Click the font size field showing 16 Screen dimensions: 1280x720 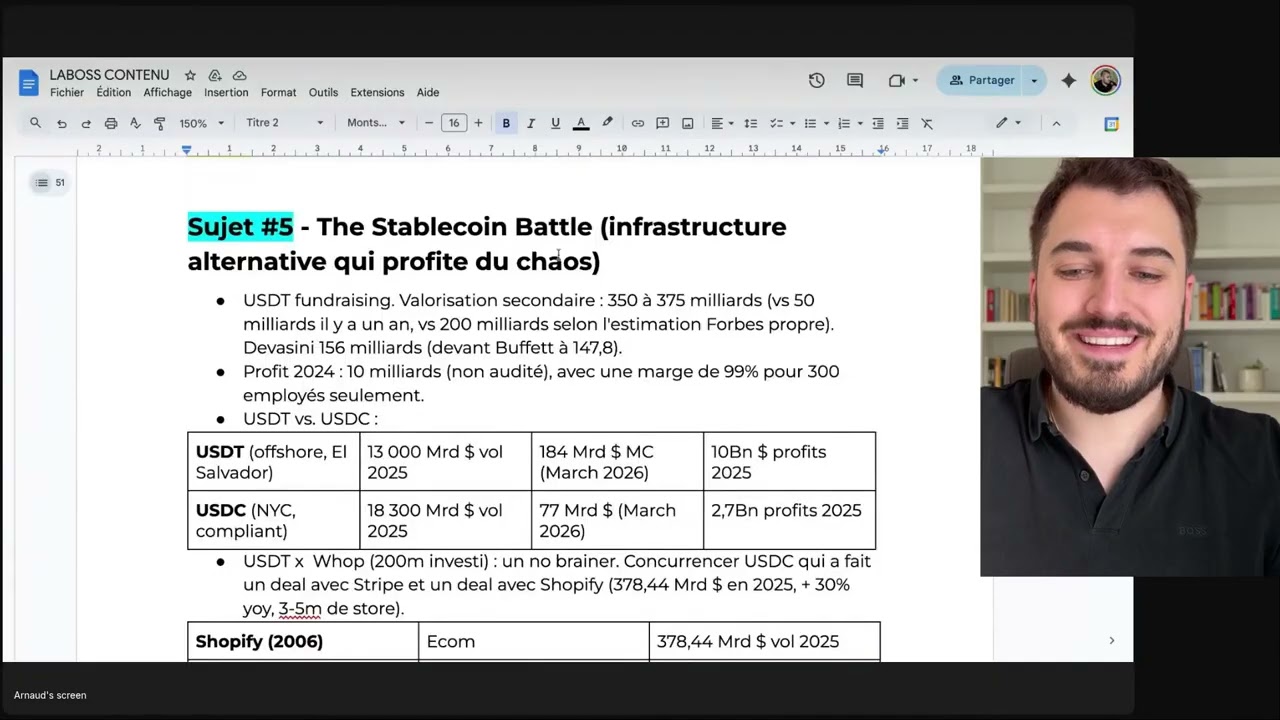tap(454, 123)
